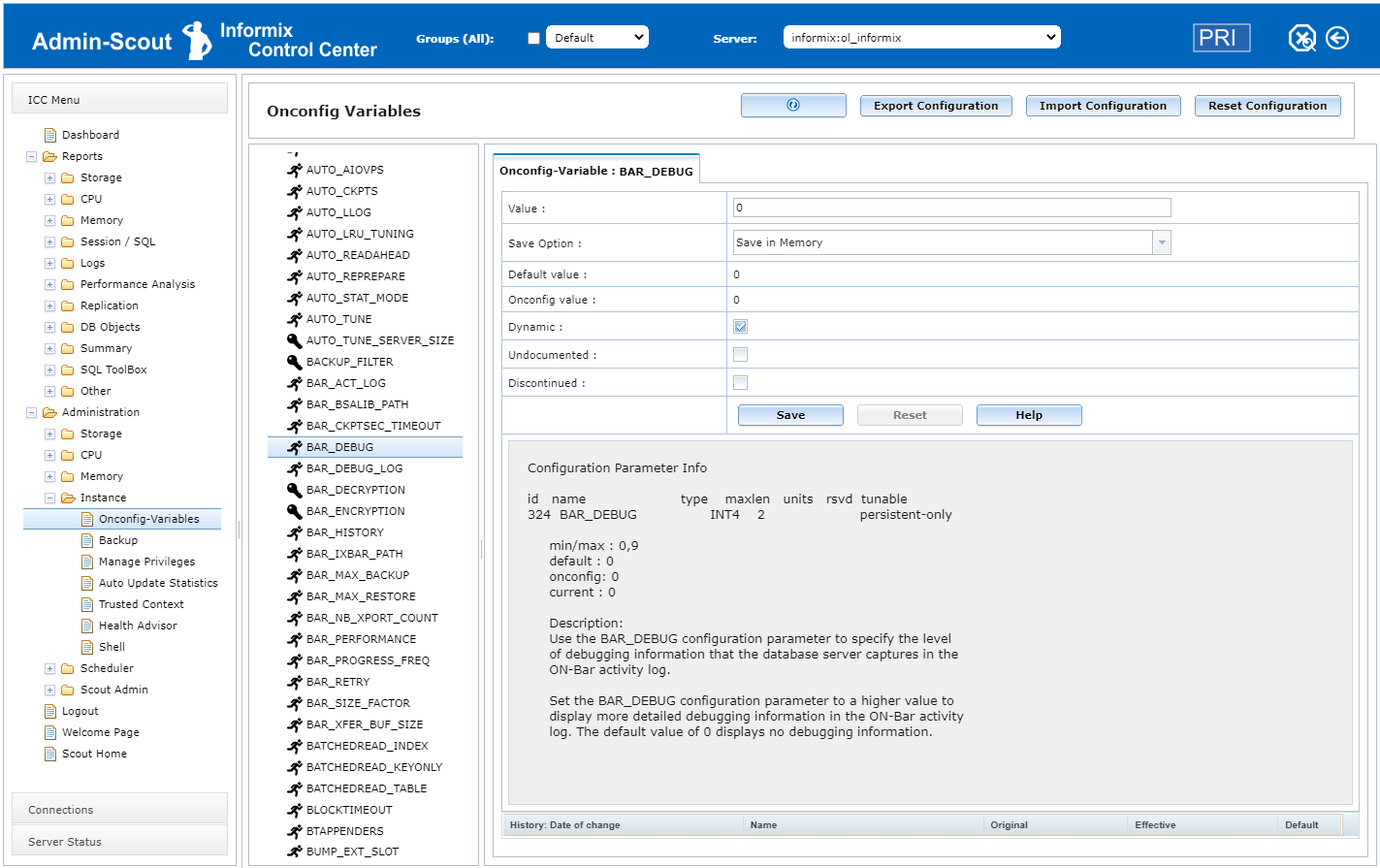This screenshot has width=1380, height=868.
Task: Click the running-man icon beside AUTO_CKPTS
Action: click(x=295, y=191)
